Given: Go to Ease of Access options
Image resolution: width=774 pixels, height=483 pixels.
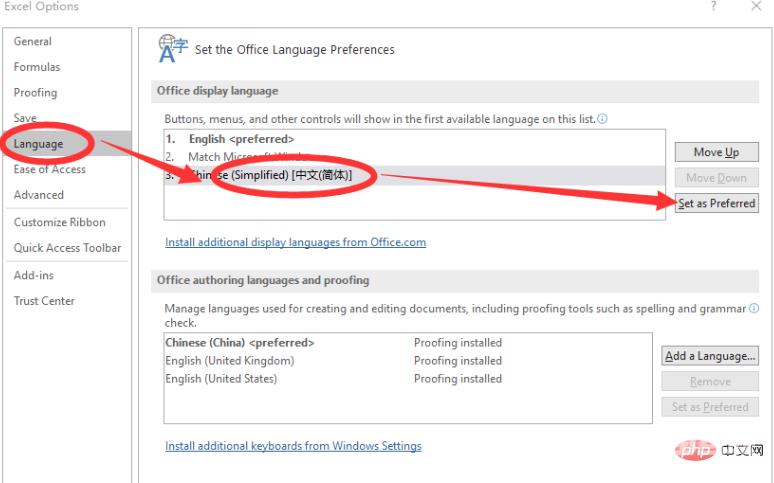Looking at the screenshot, I should [50, 170].
